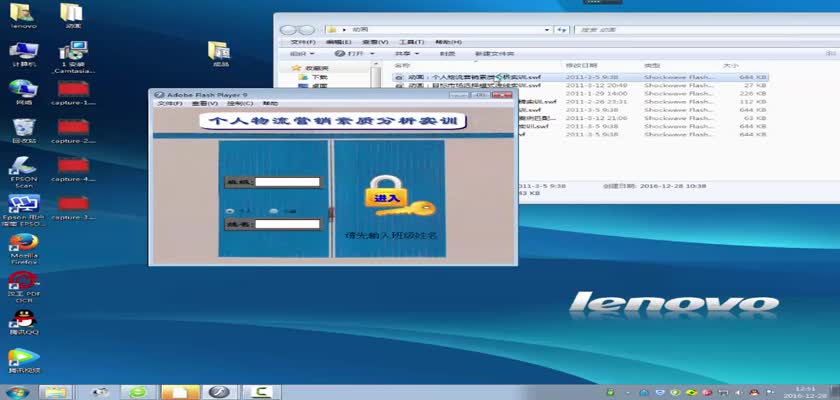Viewport: 840px width, 400px height.
Task: Select the Camtasia installer desktop icon
Action: (73, 57)
